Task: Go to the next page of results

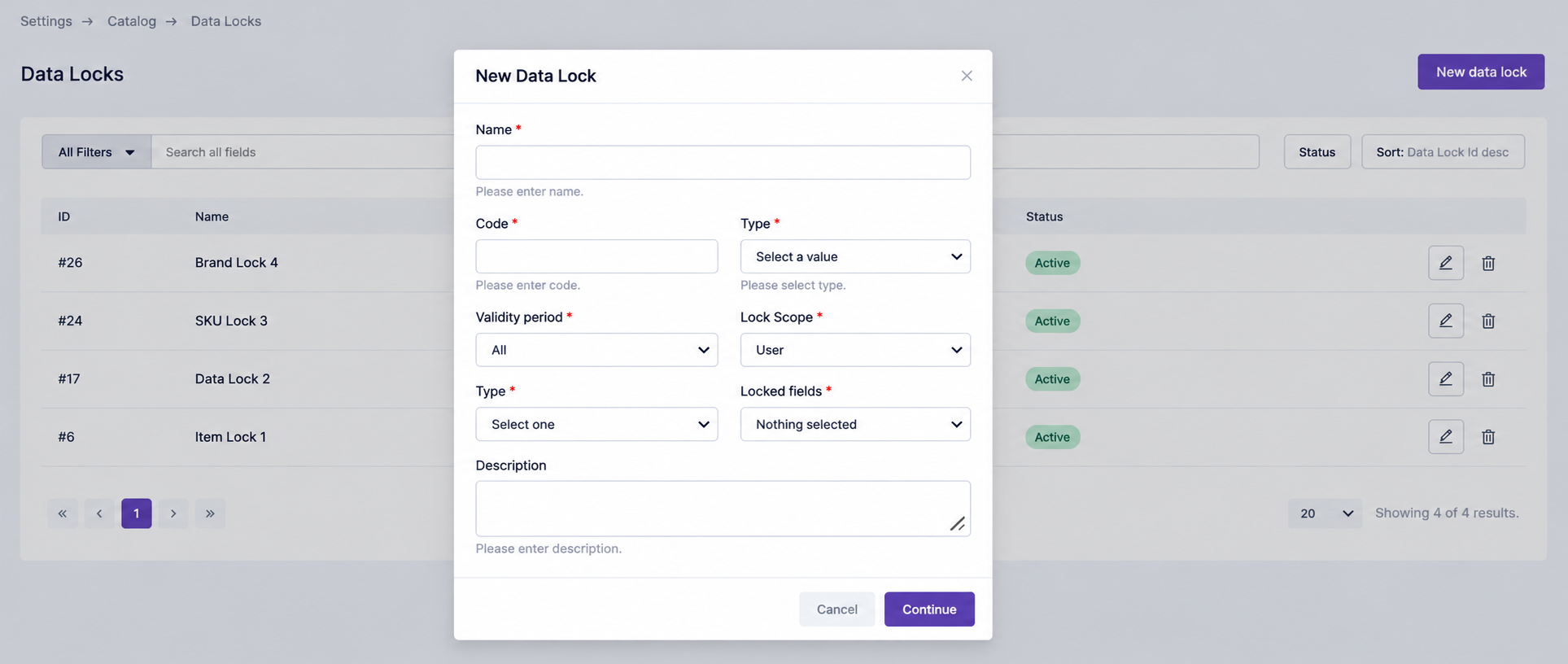Action: pos(173,513)
